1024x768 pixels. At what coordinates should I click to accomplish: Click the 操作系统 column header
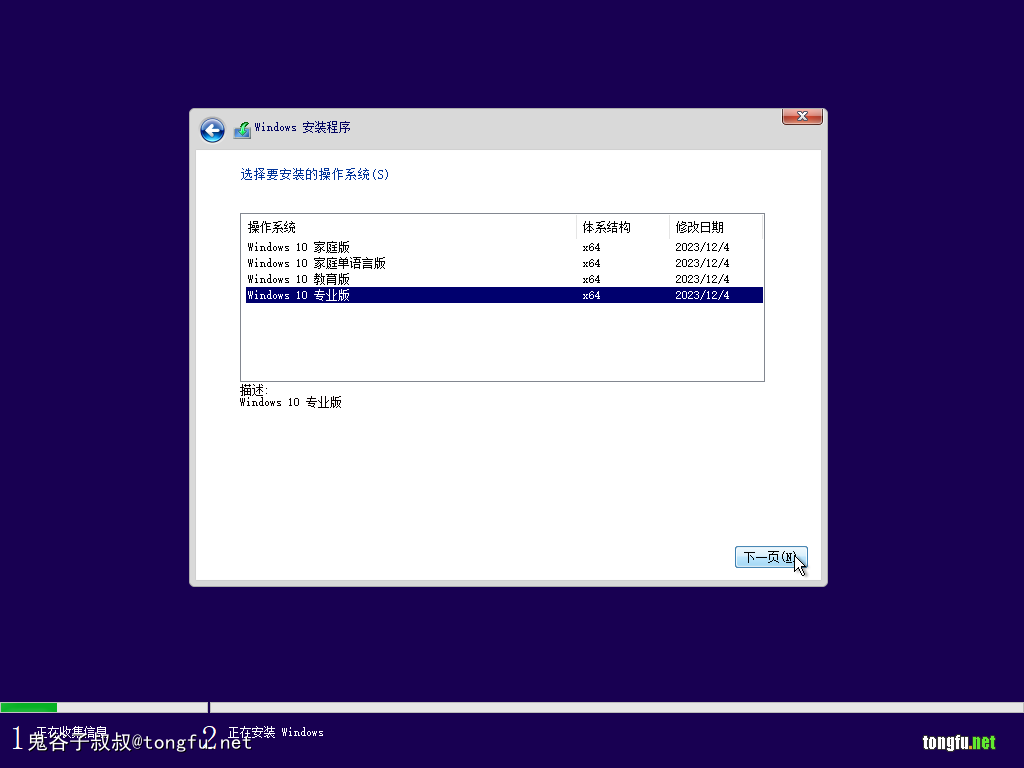click(x=272, y=227)
